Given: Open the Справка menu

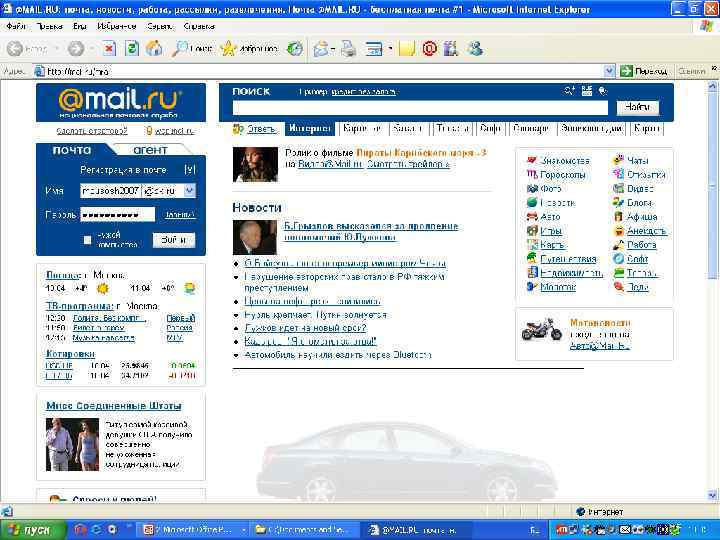Looking at the screenshot, I should (x=199, y=26).
